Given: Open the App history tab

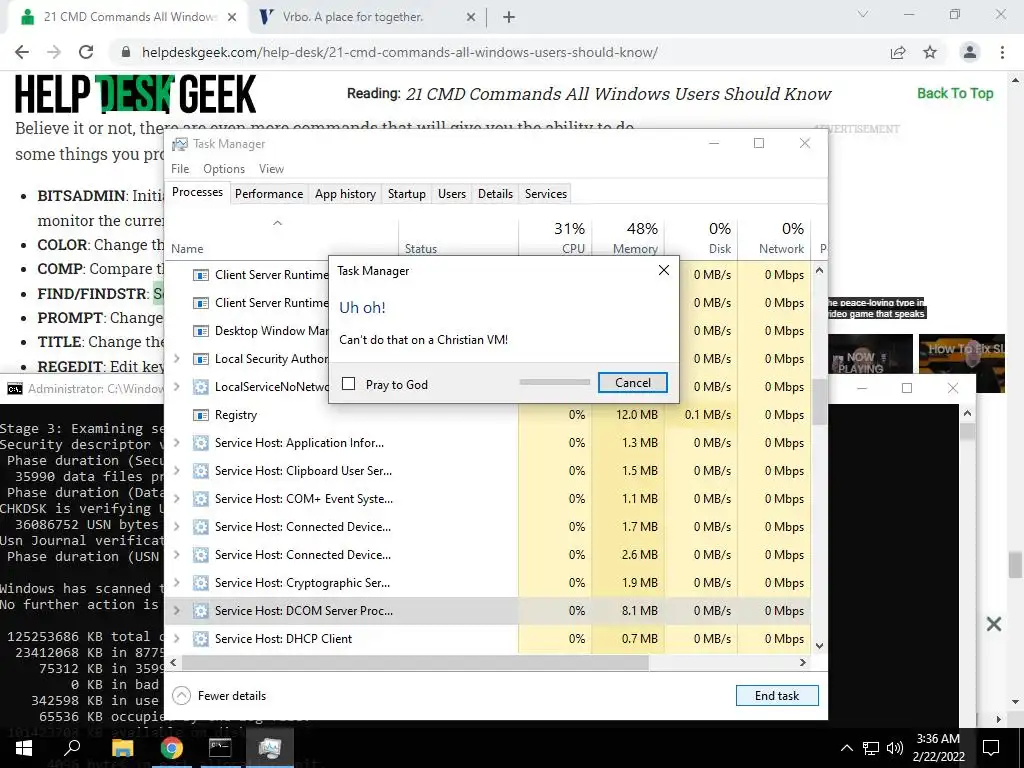Looking at the screenshot, I should 345,194.
